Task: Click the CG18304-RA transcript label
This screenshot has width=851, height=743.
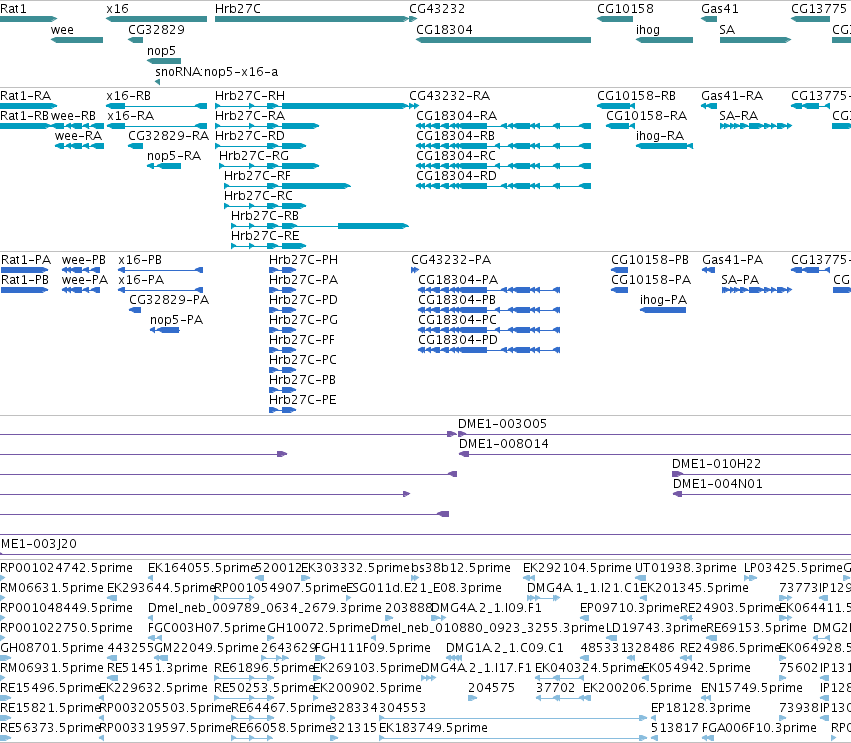Action: coord(456,116)
